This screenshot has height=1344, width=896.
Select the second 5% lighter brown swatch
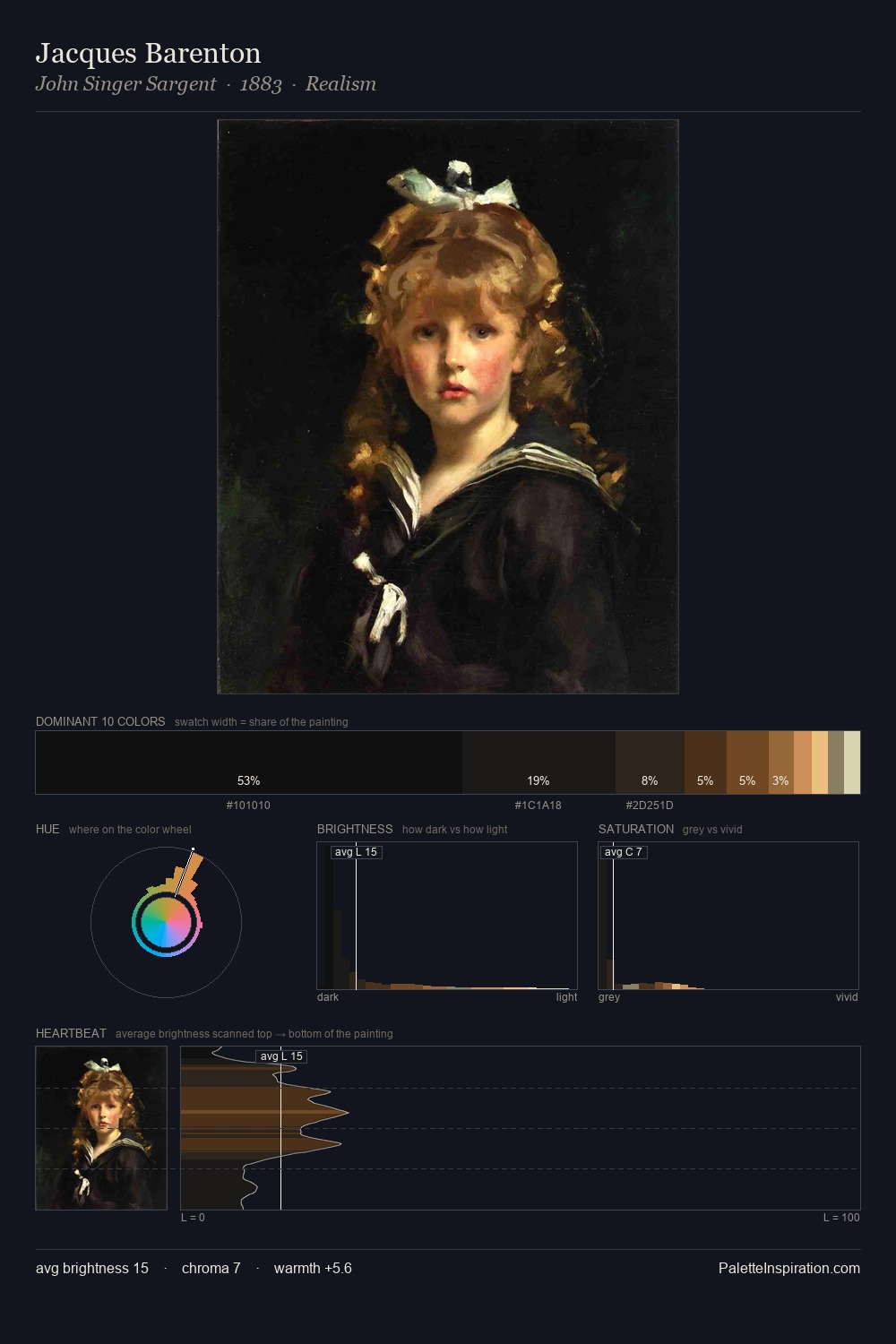click(x=747, y=762)
